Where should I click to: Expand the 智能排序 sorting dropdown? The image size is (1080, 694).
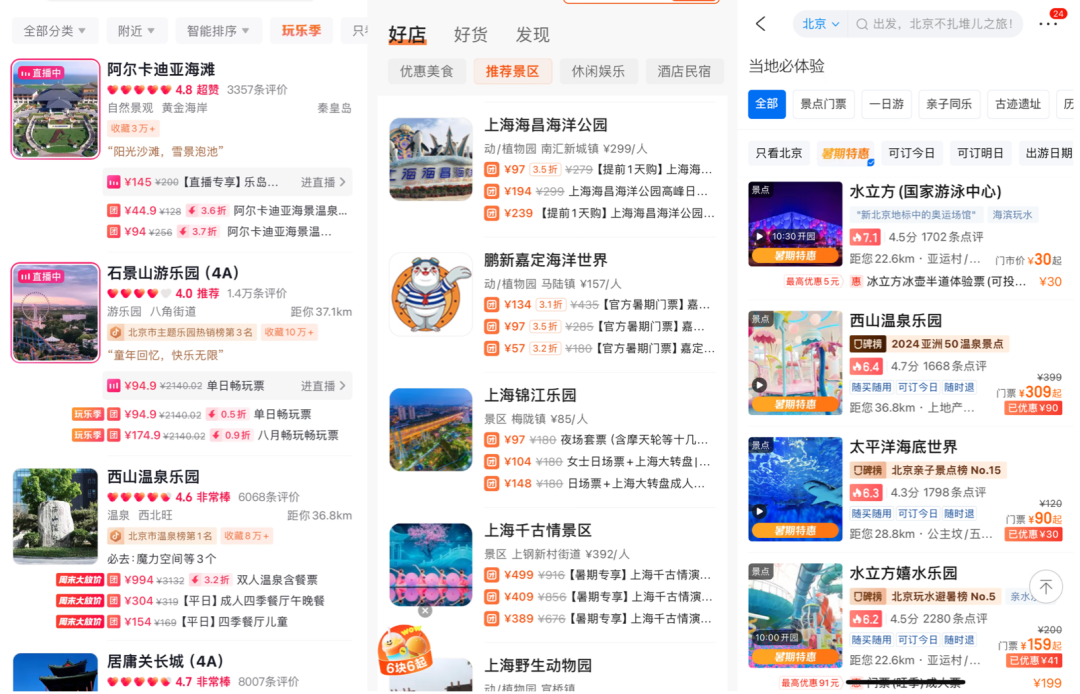[218, 30]
